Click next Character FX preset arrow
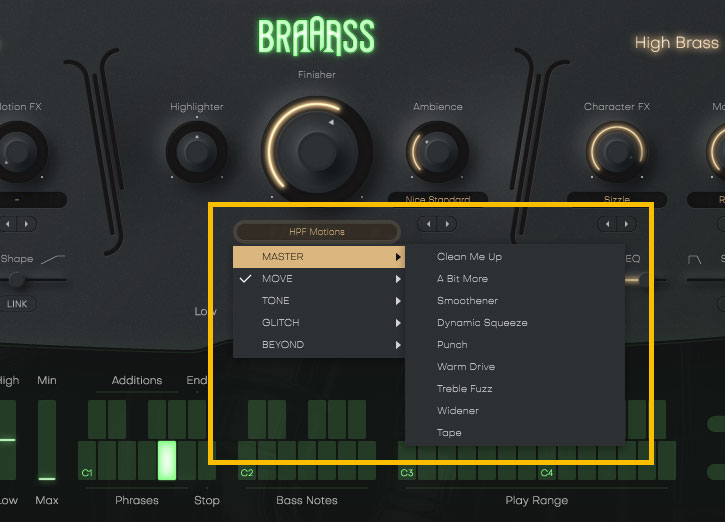Viewport: 725px width, 522px height. click(627, 224)
